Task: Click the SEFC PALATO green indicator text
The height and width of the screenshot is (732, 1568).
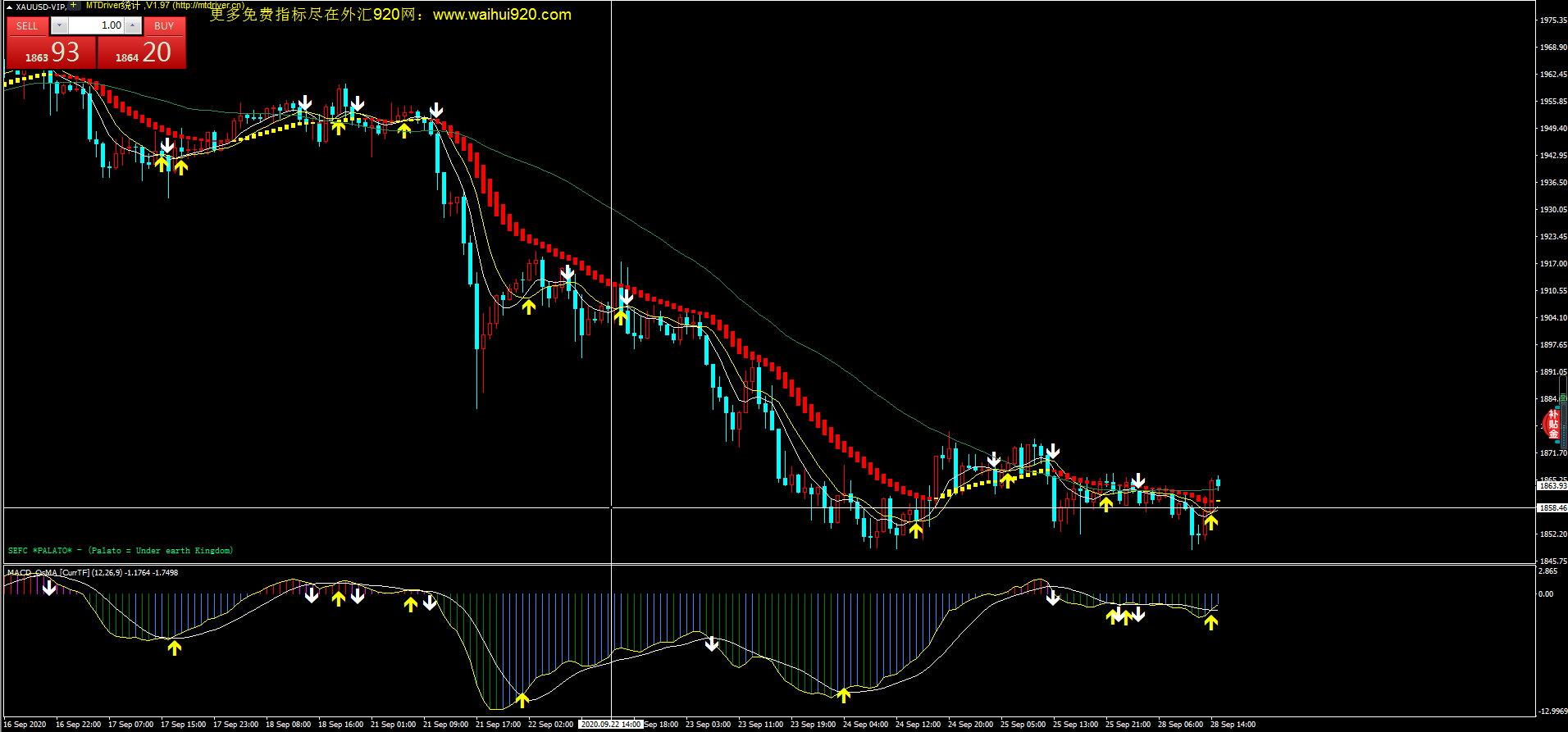Action: pos(121,551)
